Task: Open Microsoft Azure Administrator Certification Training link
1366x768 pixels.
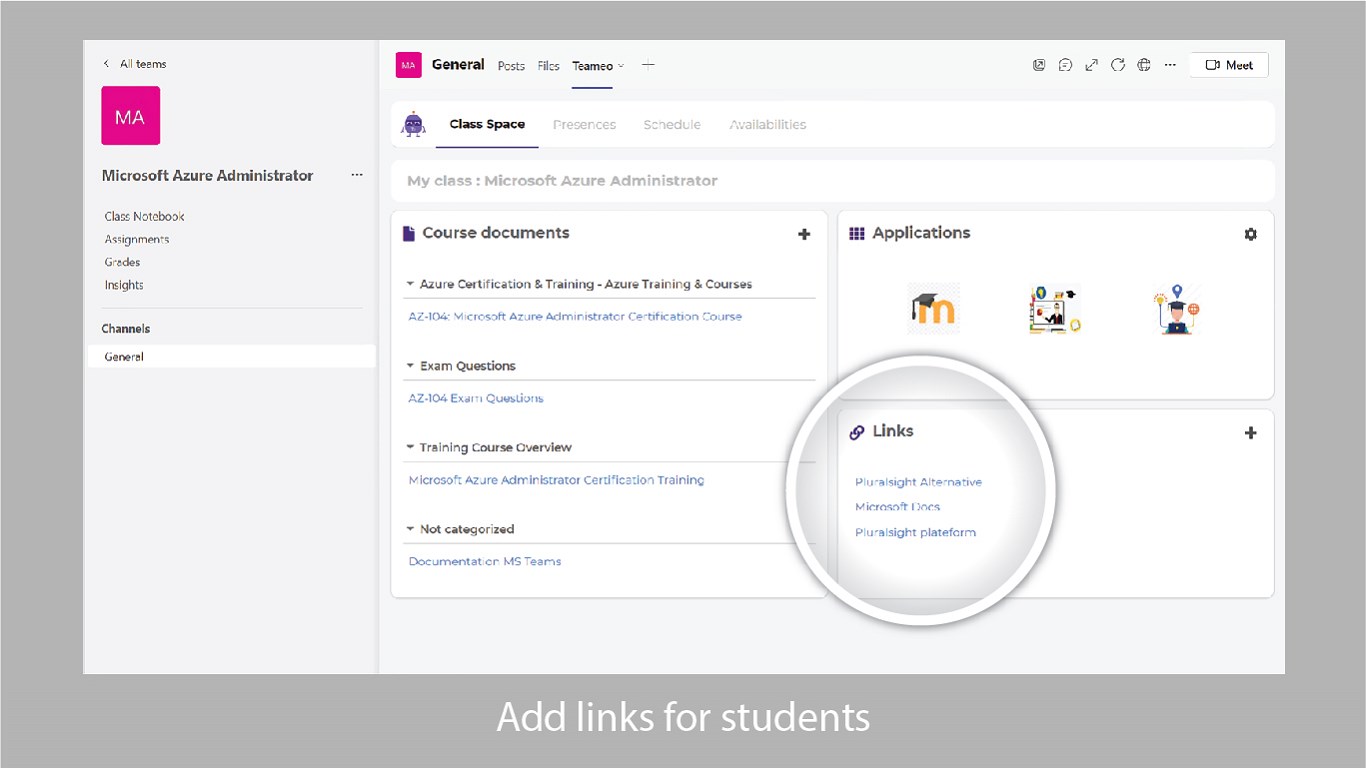Action: pos(556,480)
